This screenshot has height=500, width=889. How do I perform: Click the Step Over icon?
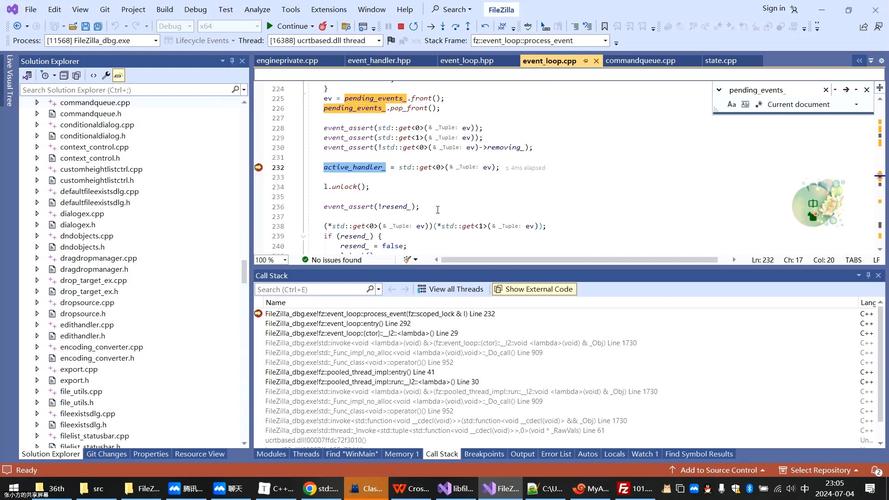[x=455, y=26]
